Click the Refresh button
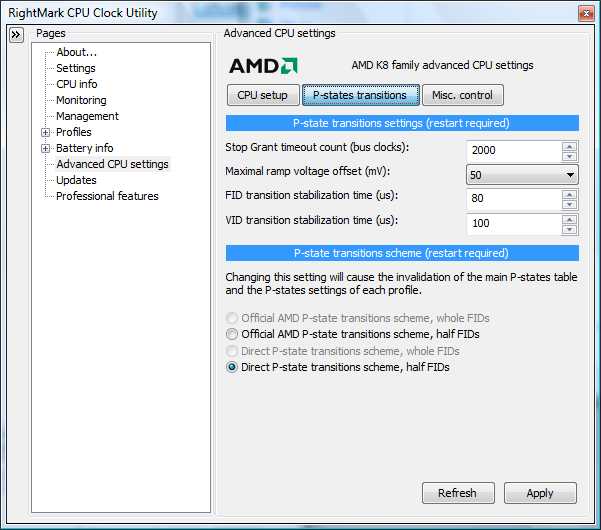This screenshot has width=601, height=530. [458, 493]
